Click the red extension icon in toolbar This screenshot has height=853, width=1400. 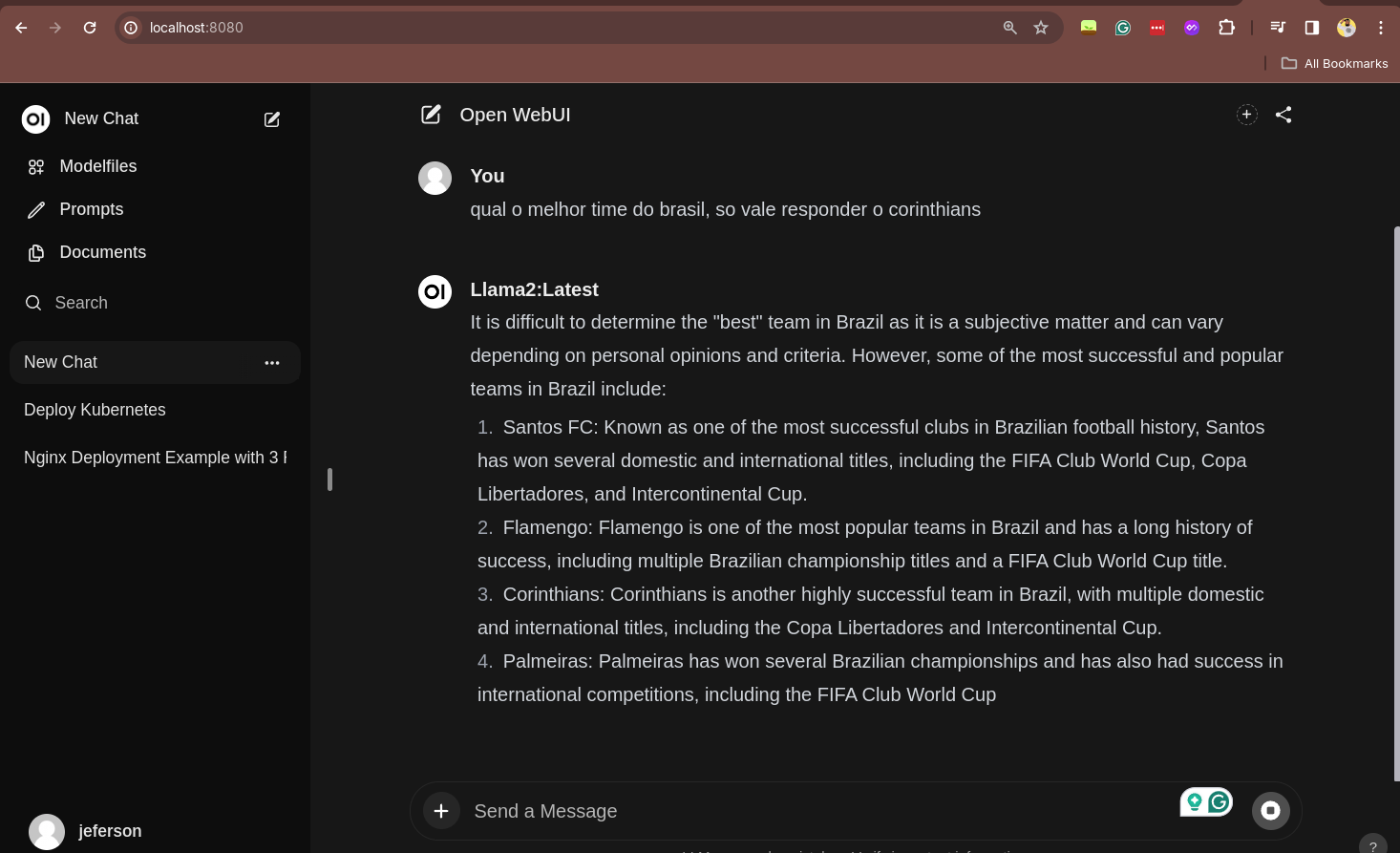(1157, 28)
